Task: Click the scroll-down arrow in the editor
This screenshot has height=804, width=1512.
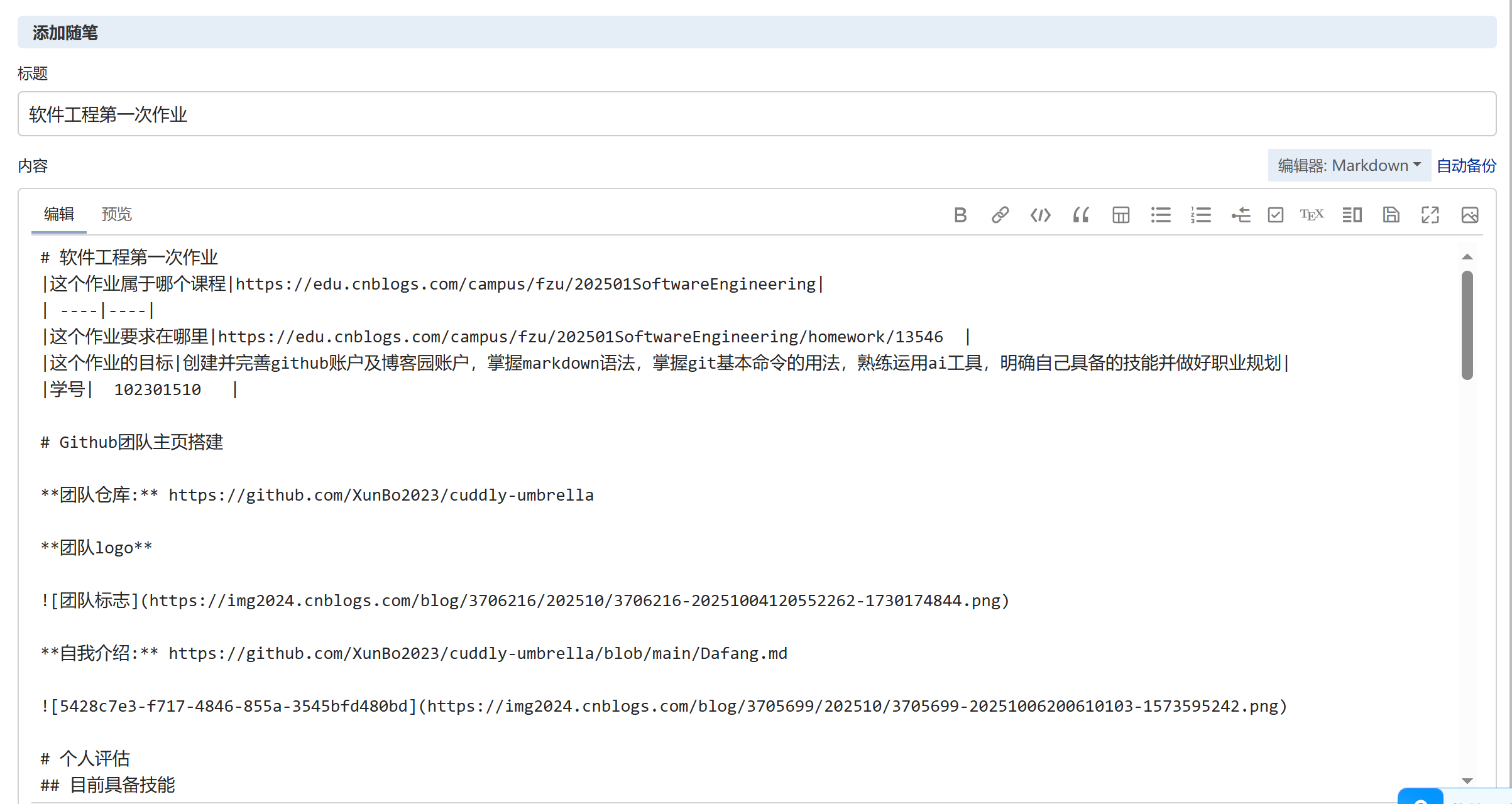Action: tap(1467, 781)
